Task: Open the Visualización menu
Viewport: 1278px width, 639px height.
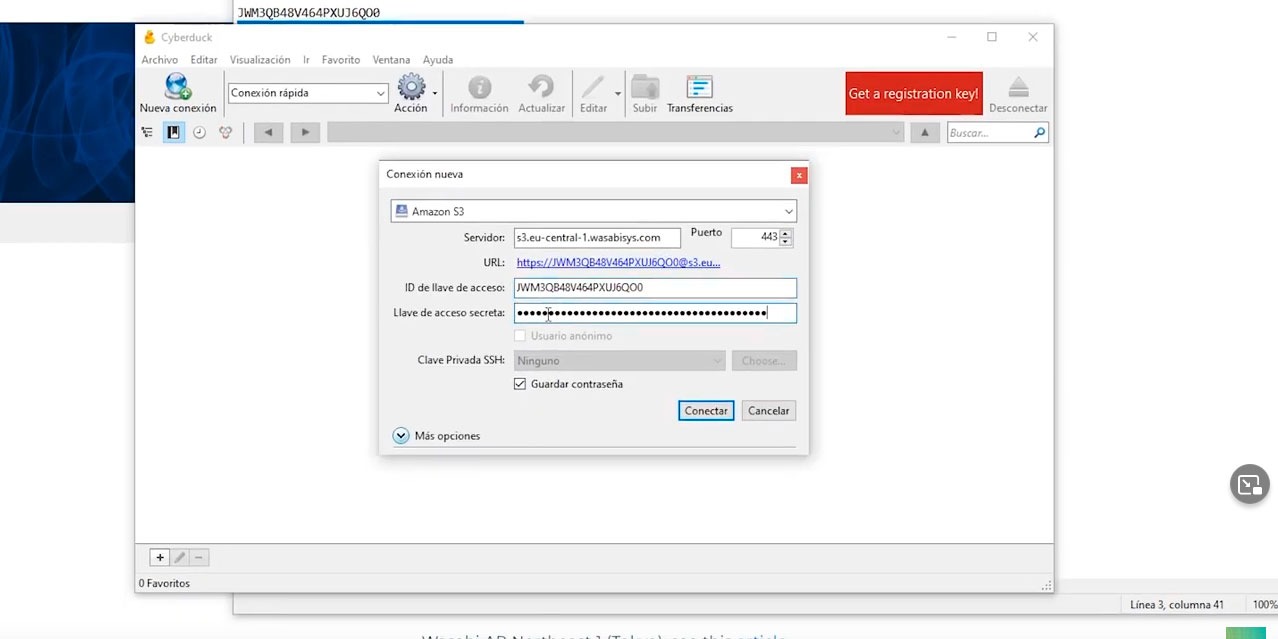Action: pyautogui.click(x=260, y=60)
